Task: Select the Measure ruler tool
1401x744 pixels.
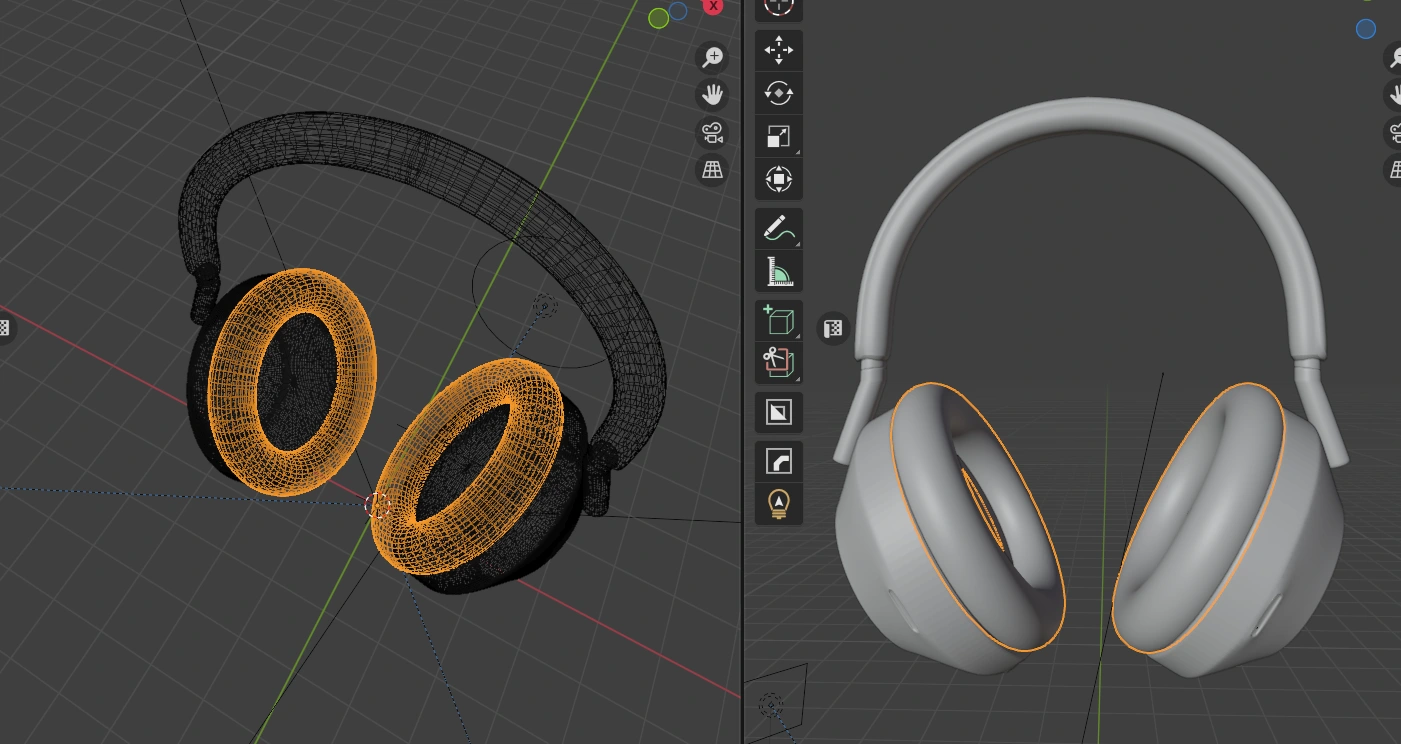Action: coord(778,272)
